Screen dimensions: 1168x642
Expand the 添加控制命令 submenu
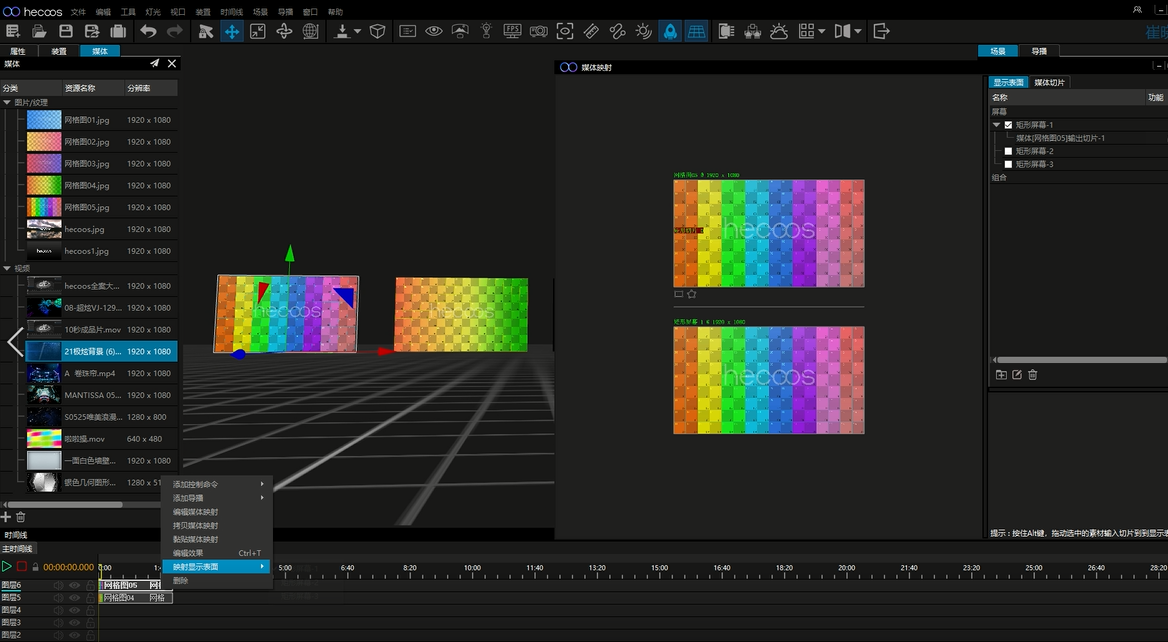pos(217,484)
